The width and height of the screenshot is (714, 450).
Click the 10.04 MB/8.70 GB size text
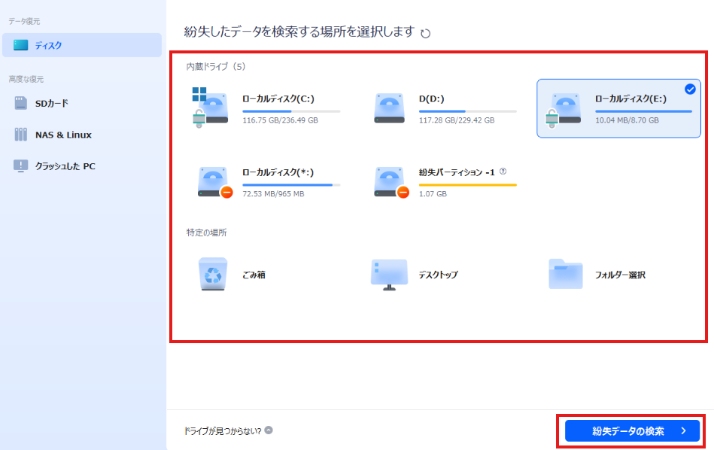point(627,120)
